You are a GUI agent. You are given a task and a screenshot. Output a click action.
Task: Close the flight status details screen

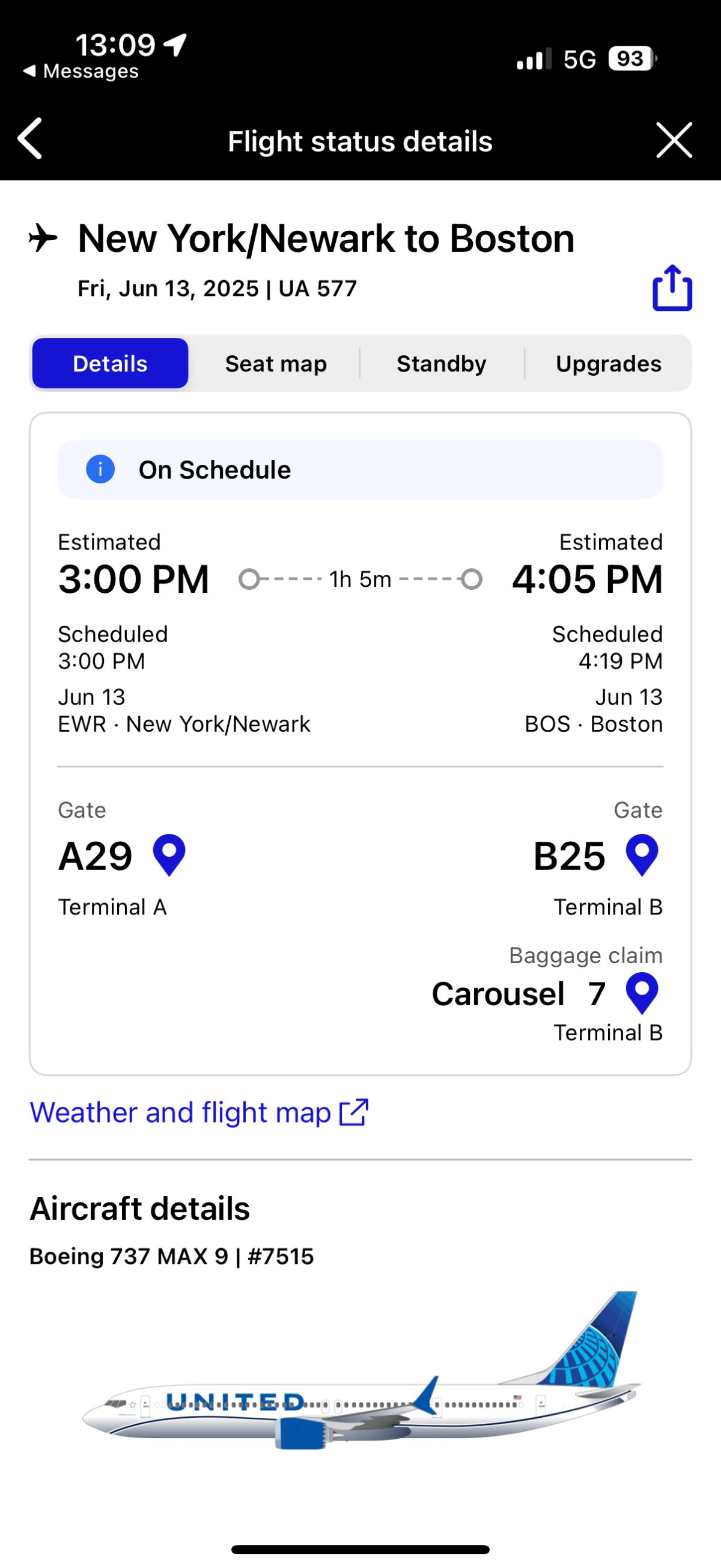pos(674,140)
